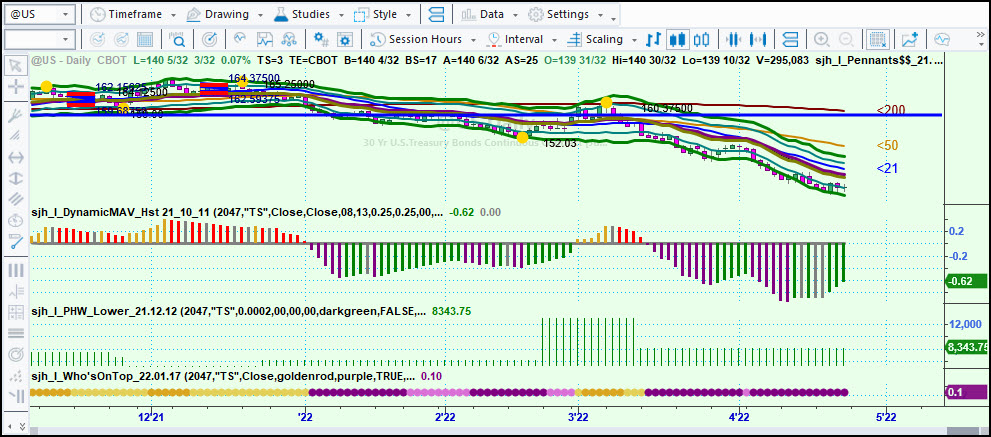Image resolution: width=991 pixels, height=437 pixels.
Task: Open the Style menu
Action: [384, 14]
